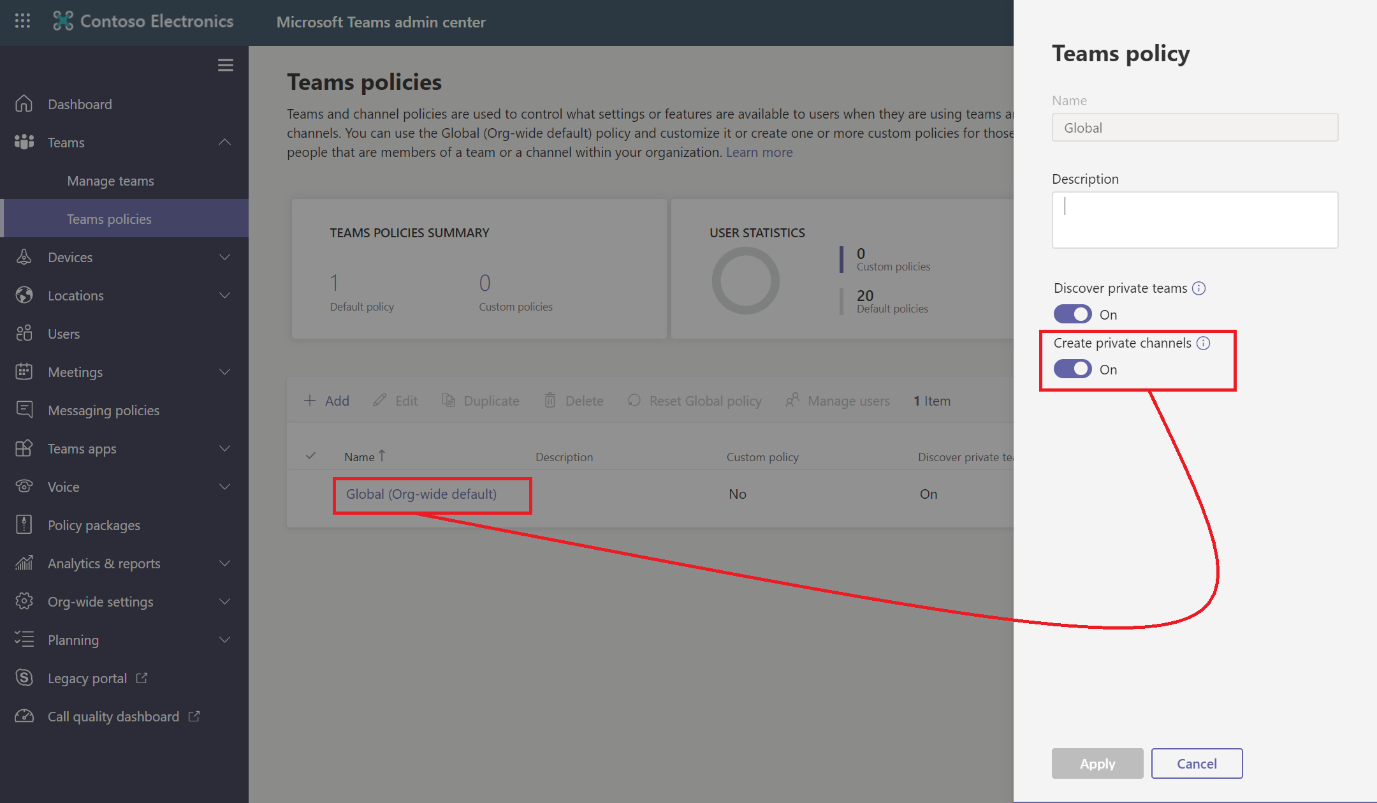Viewport: 1377px width, 803px height.
Task: Click the Devices bell icon
Action: [24, 257]
